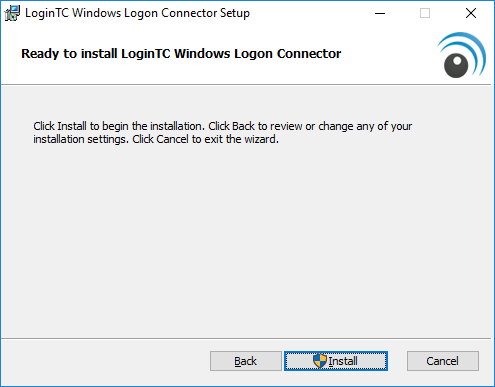
Task: Click the LoginTC logo in header
Action: [462, 55]
